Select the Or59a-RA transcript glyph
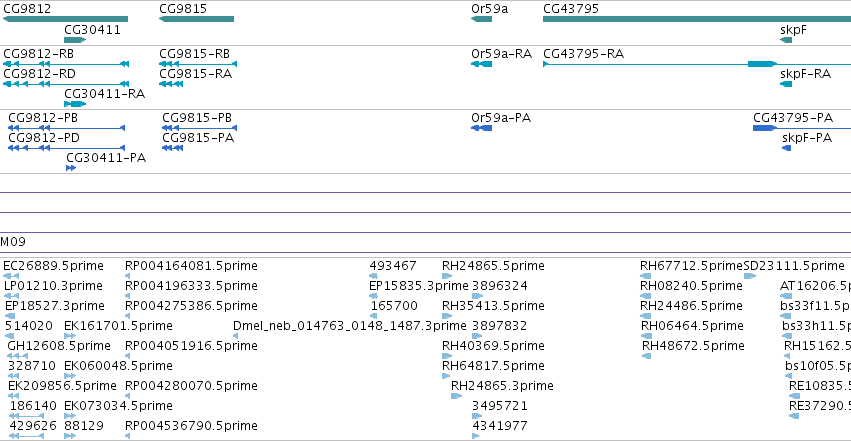Image resolution: width=851 pixels, height=441 pixels. pos(481,64)
